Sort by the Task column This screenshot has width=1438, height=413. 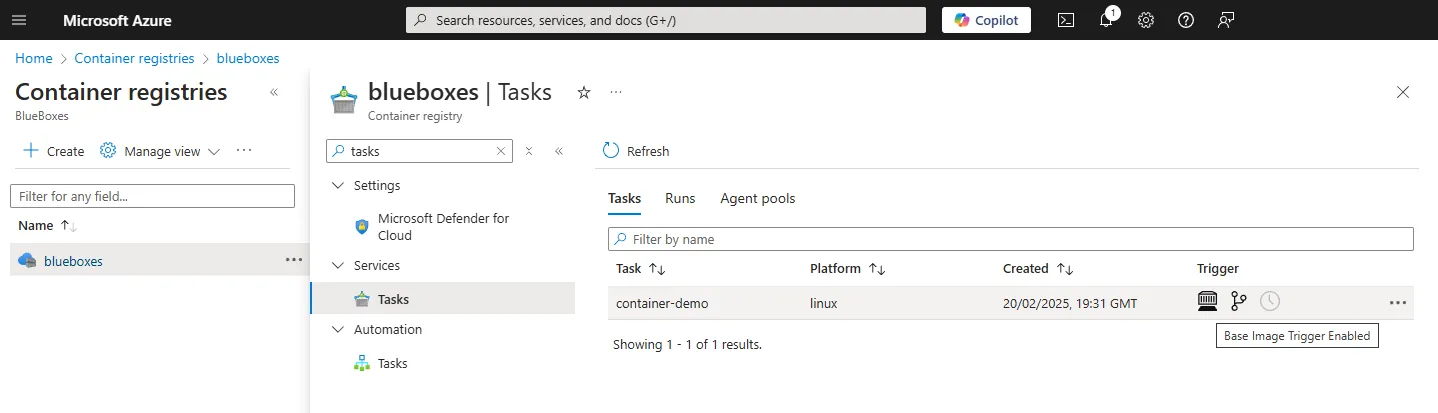(641, 269)
